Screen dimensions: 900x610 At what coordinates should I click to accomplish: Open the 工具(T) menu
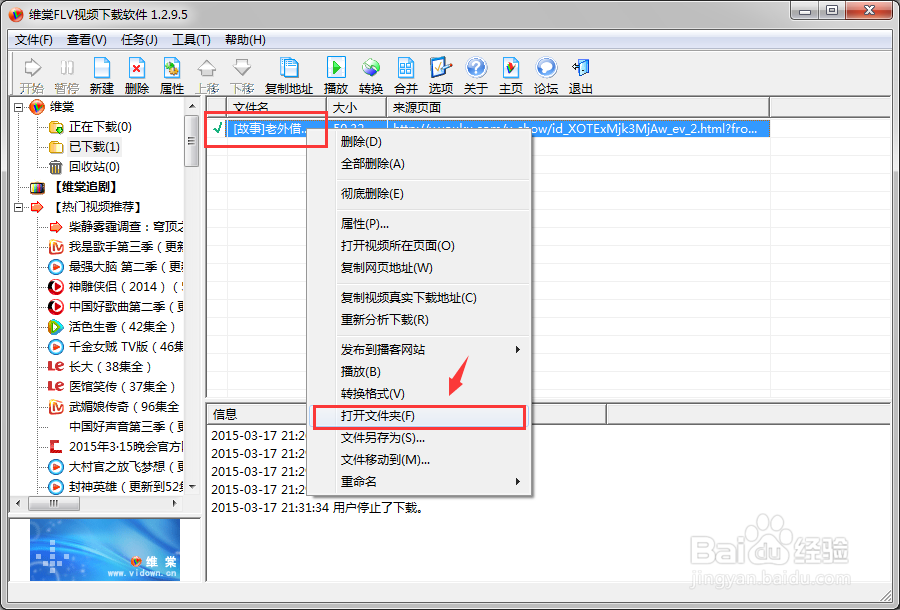pyautogui.click(x=191, y=40)
